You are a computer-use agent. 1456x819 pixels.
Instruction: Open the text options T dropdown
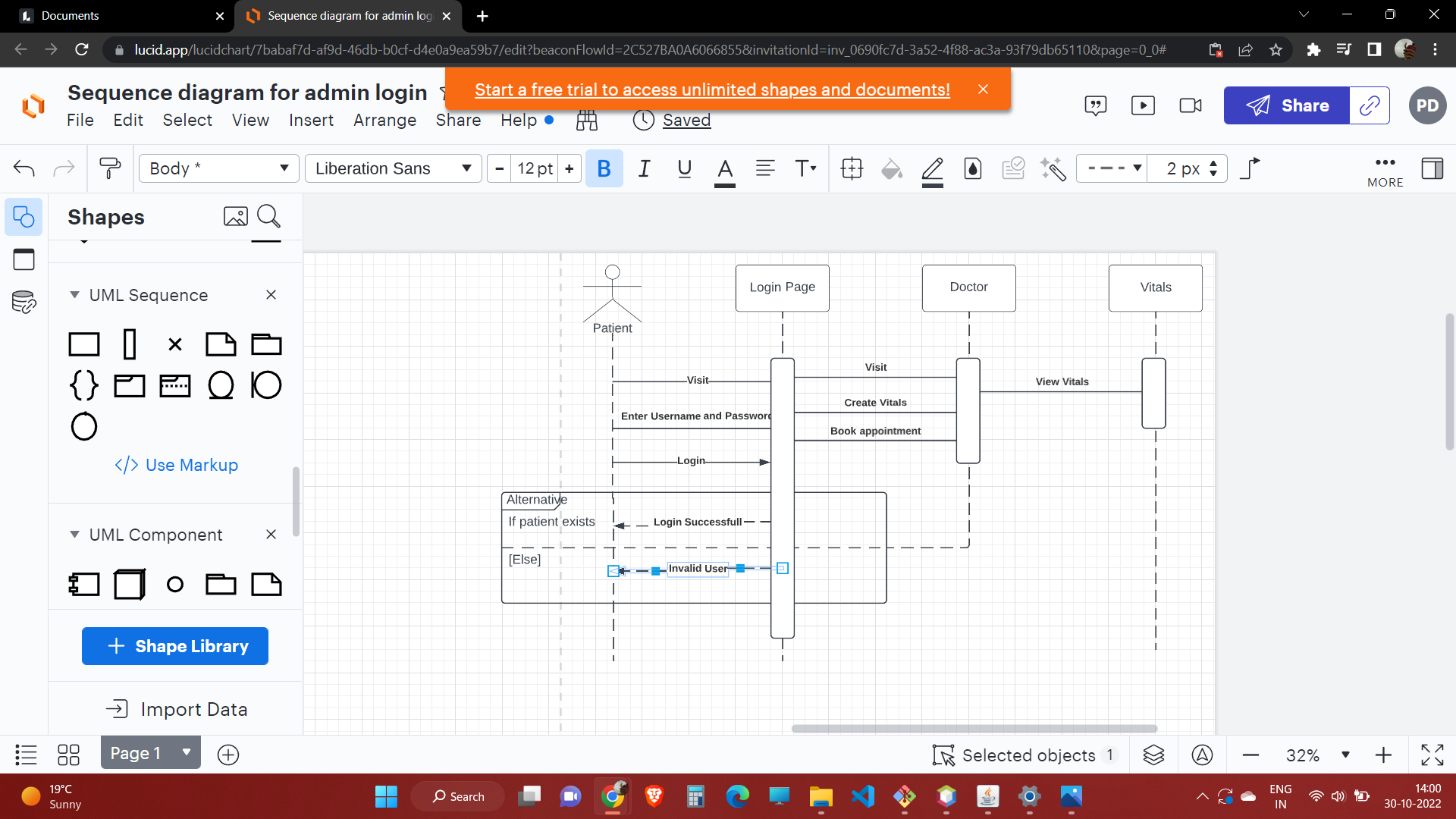pos(805,168)
